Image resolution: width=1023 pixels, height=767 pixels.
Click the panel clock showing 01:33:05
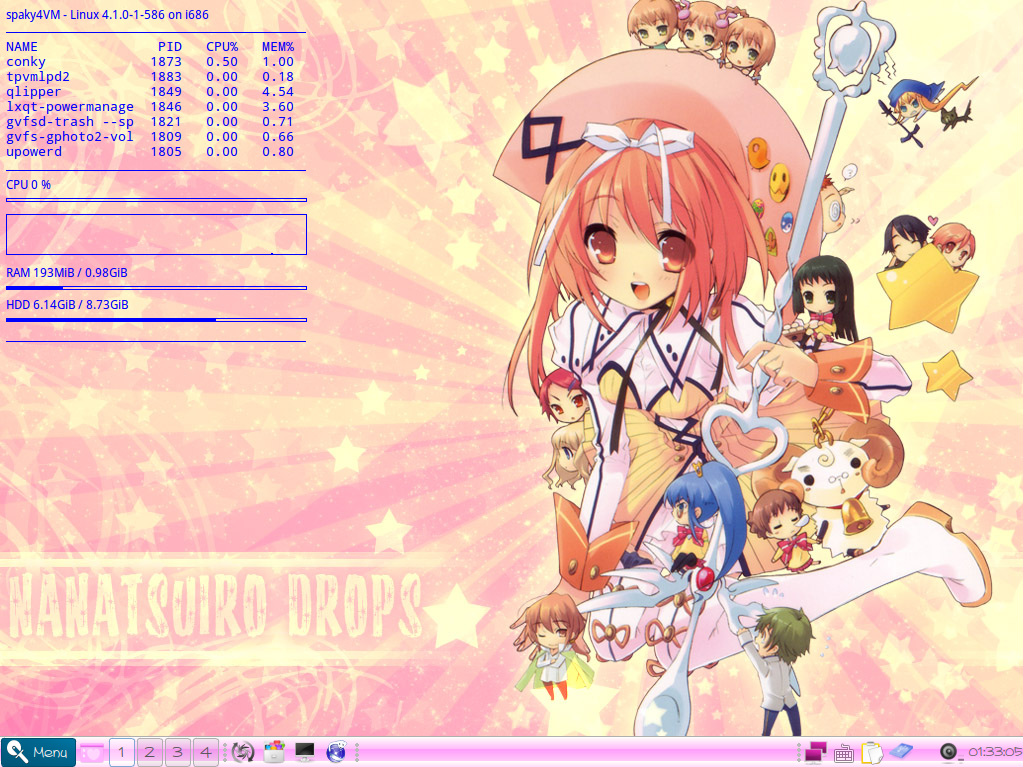[x=995, y=752]
